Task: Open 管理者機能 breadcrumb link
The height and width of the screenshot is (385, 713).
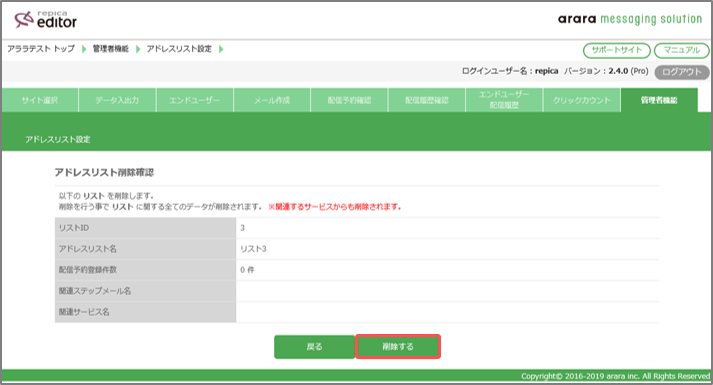Action: pos(110,49)
